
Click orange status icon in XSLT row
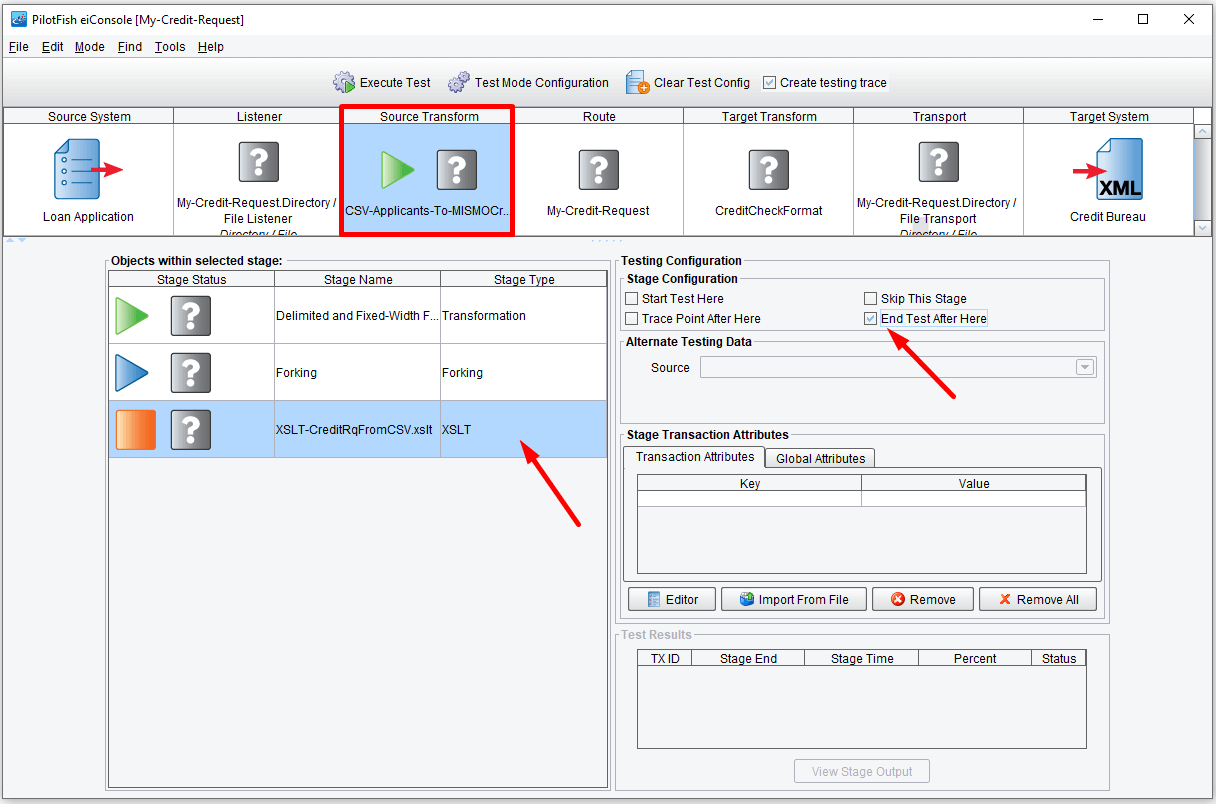136,430
